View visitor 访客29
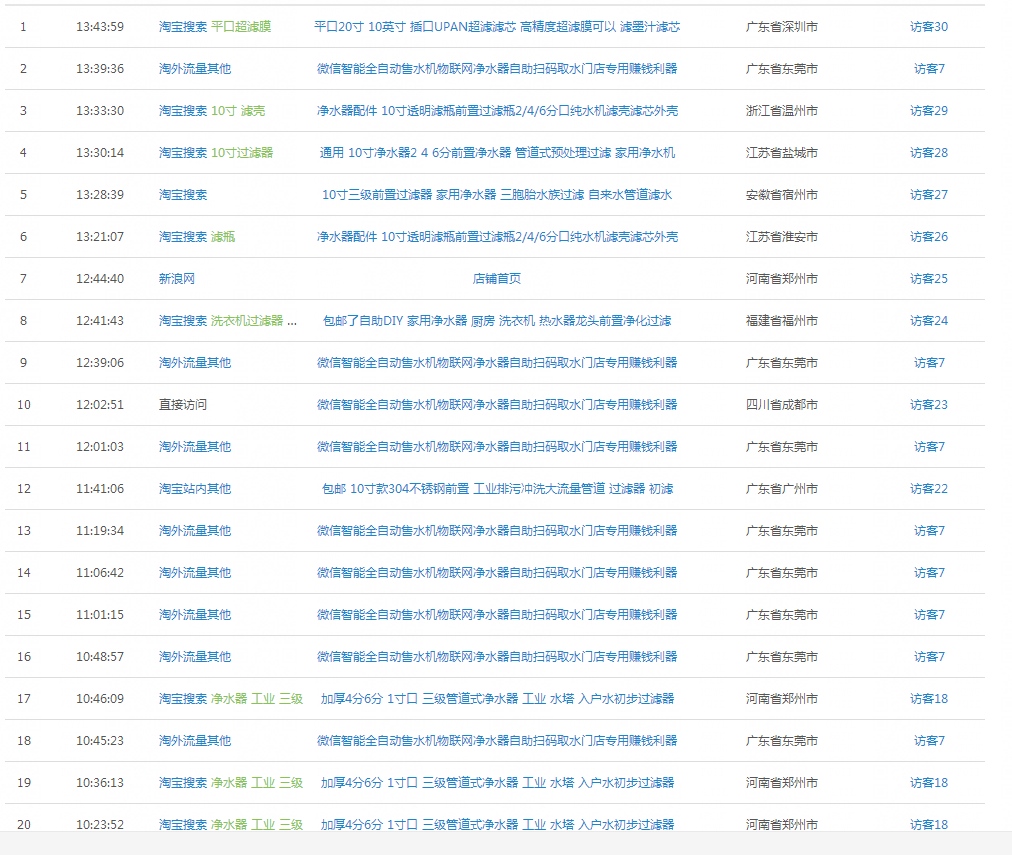Viewport: 1012px width, 855px height. point(929,110)
